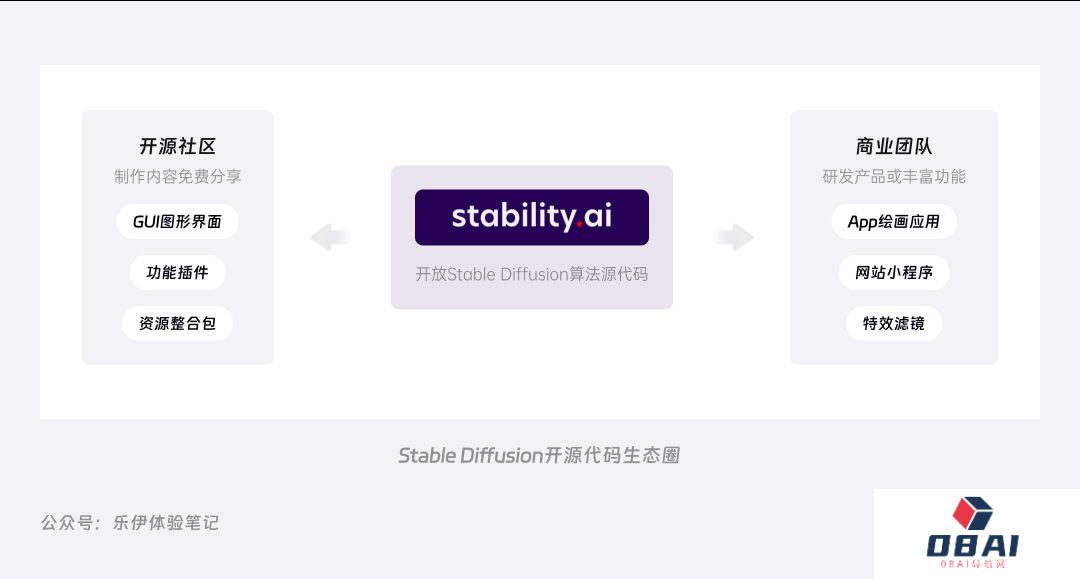Click the stability.ai logo

coord(532,217)
